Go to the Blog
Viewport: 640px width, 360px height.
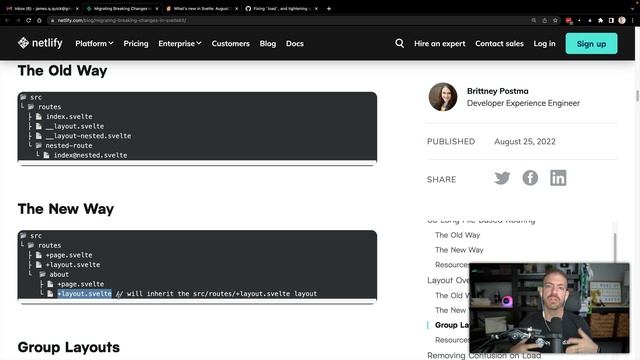point(268,43)
